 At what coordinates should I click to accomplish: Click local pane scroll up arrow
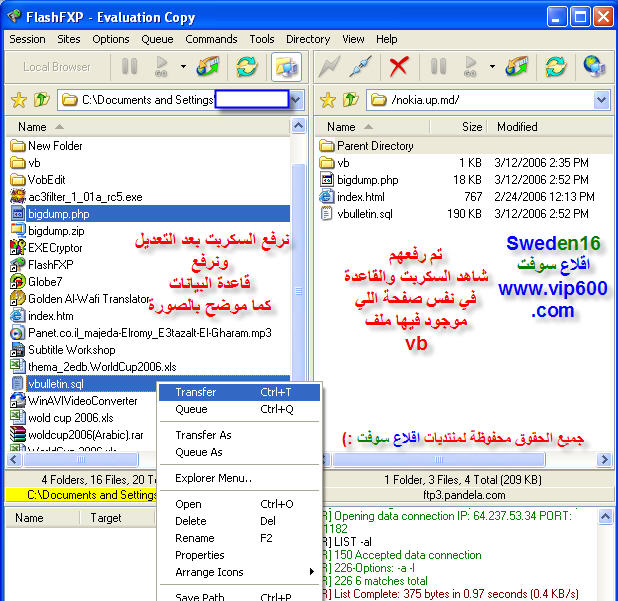click(299, 126)
